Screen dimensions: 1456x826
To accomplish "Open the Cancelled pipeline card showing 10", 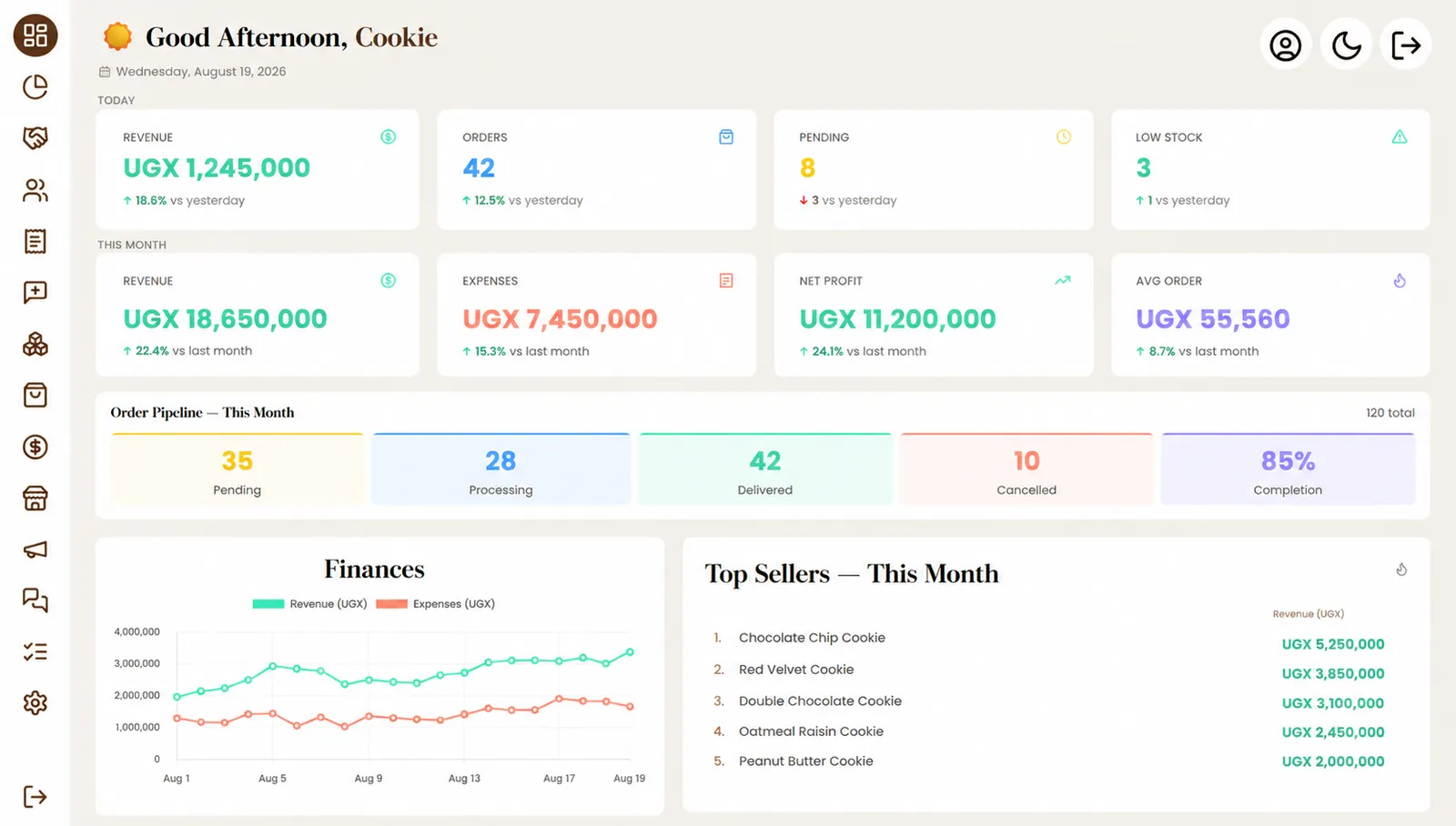I will tap(1026, 469).
